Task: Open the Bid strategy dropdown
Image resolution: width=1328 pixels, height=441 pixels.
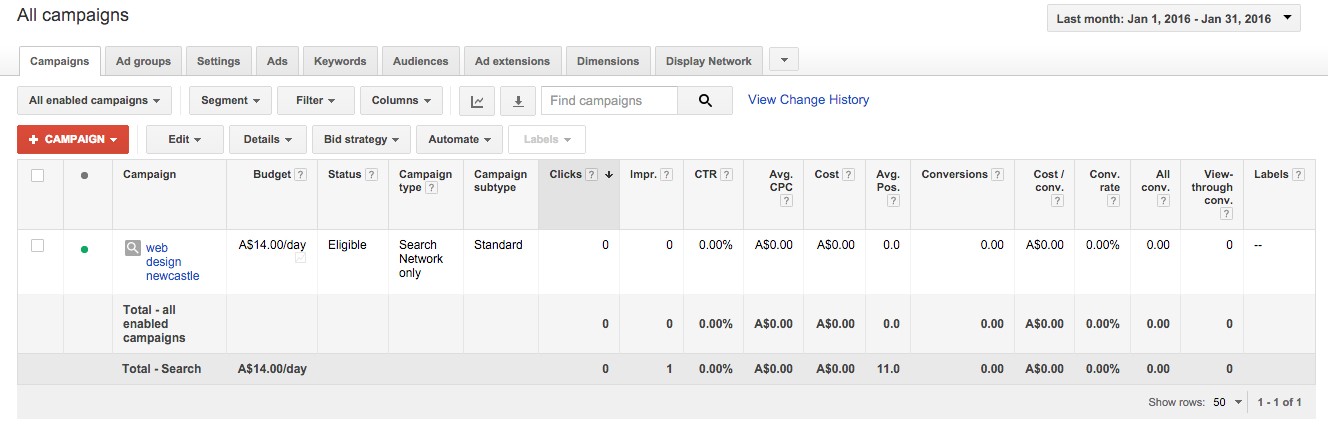Action: 361,139
